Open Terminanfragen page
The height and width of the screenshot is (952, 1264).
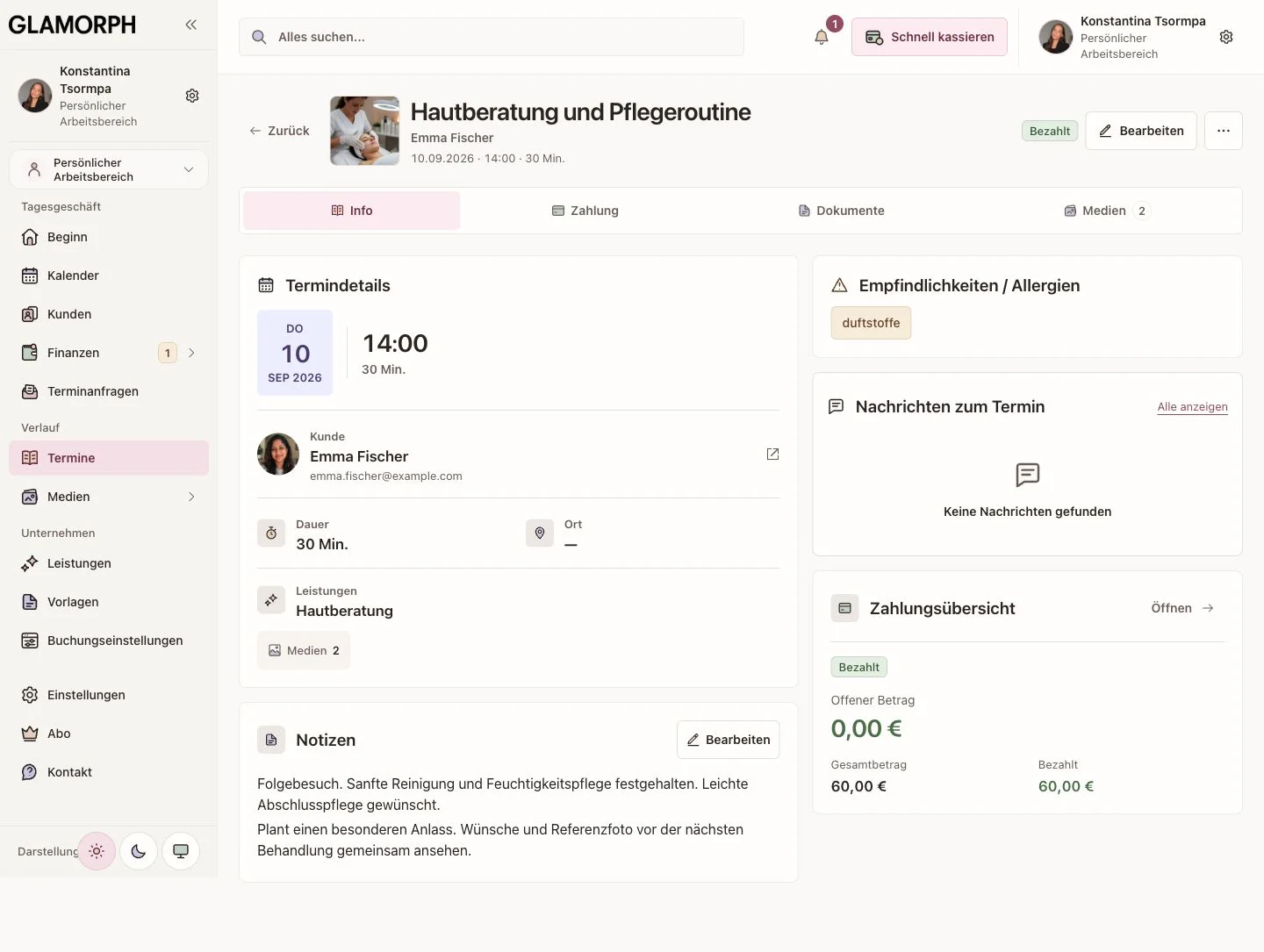click(x=109, y=391)
